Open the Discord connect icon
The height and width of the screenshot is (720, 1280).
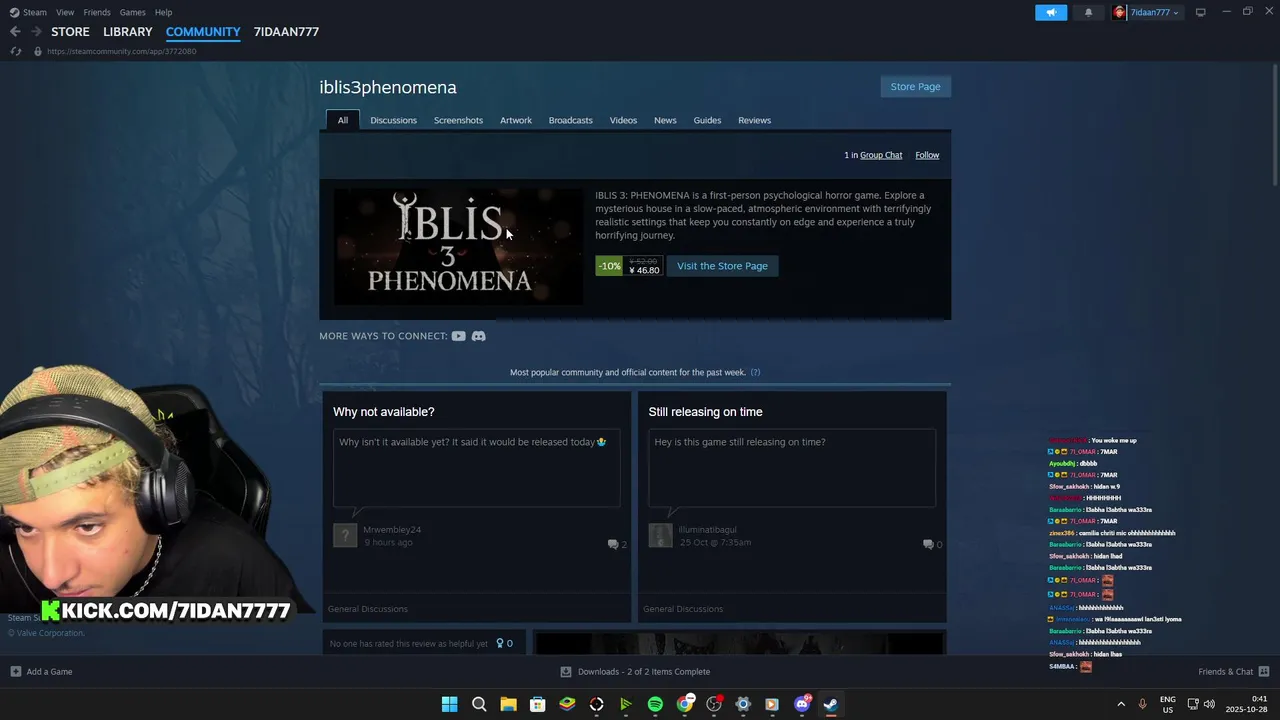(x=478, y=336)
